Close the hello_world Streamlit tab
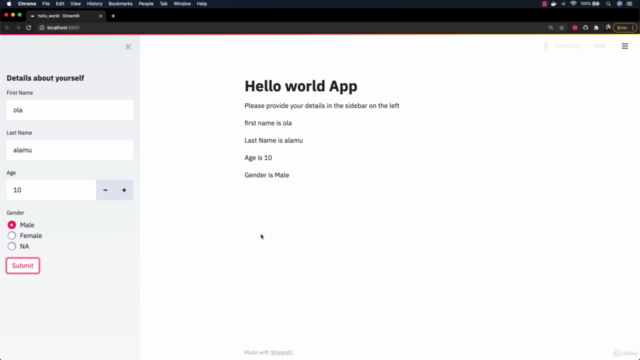The width and height of the screenshot is (640, 360). pyautogui.click(x=100, y=16)
